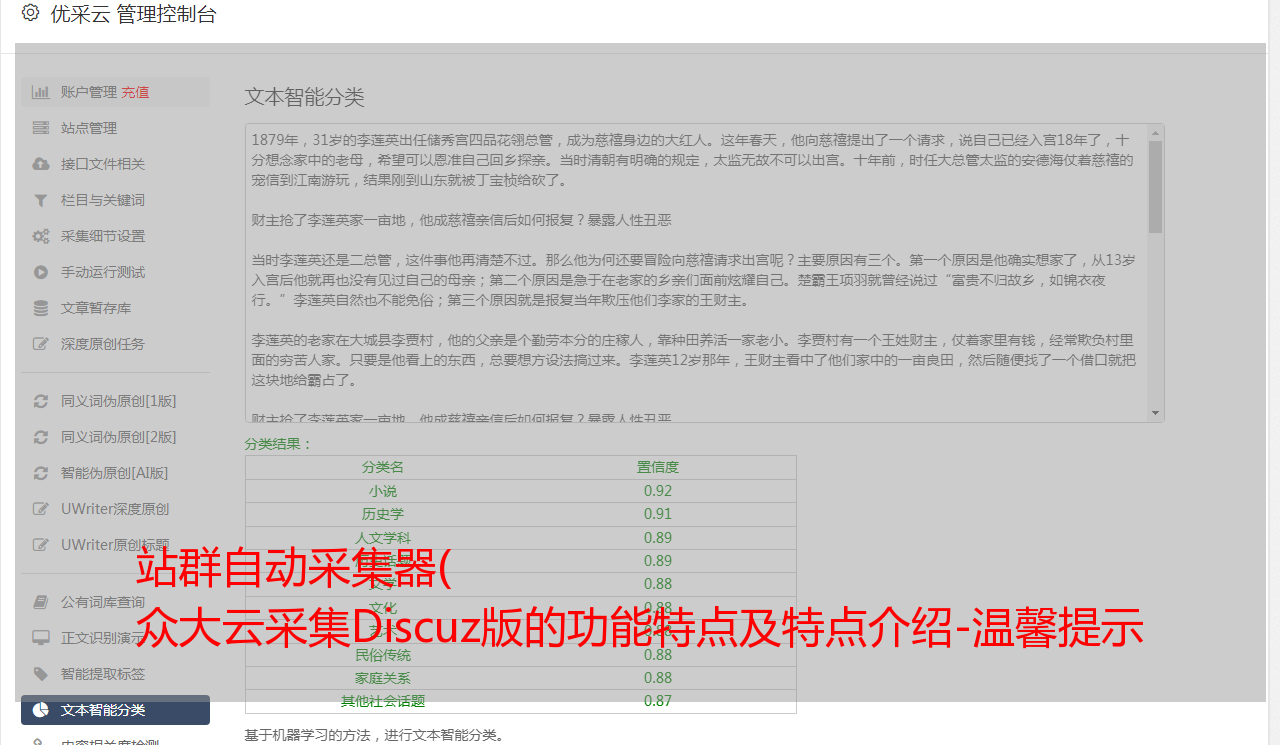Click the cloud download icon for 接口文件相关
The height and width of the screenshot is (745, 1280).
tap(41, 164)
